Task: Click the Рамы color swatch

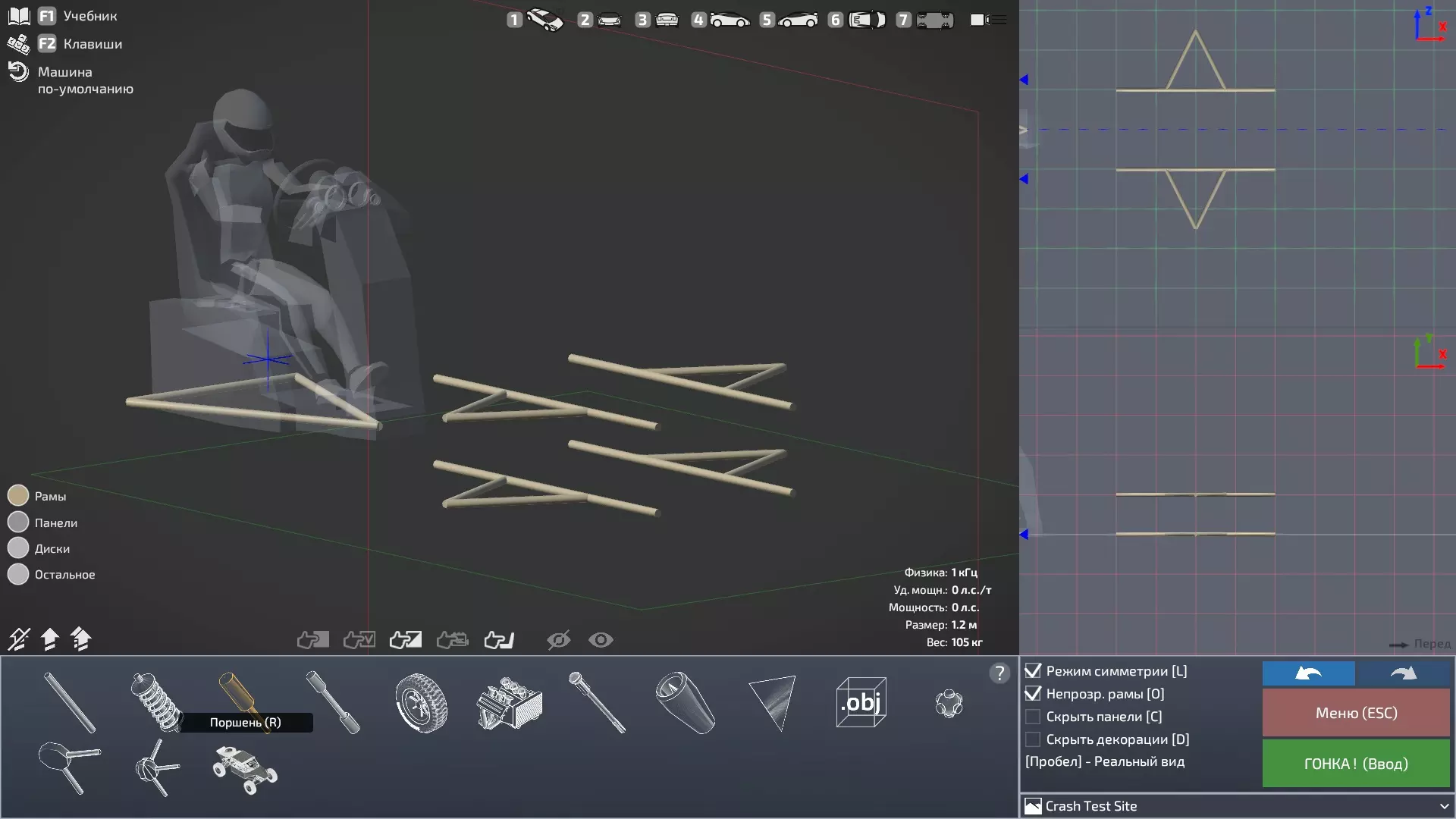Action: [x=18, y=496]
